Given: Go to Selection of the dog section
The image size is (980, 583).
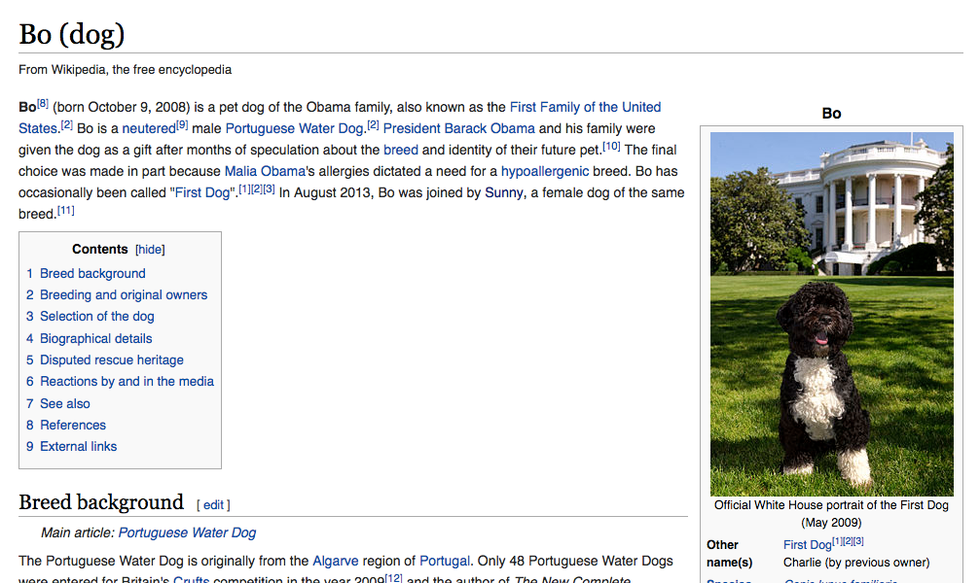Looking at the screenshot, I should click(97, 317).
